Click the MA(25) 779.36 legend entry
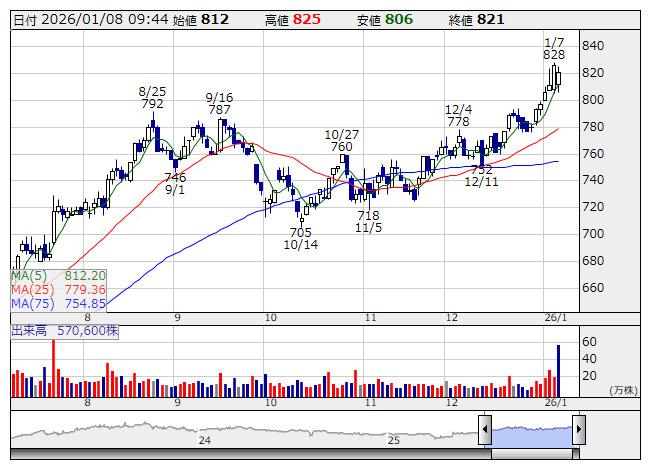The height and width of the screenshot is (470, 653). 58,290
